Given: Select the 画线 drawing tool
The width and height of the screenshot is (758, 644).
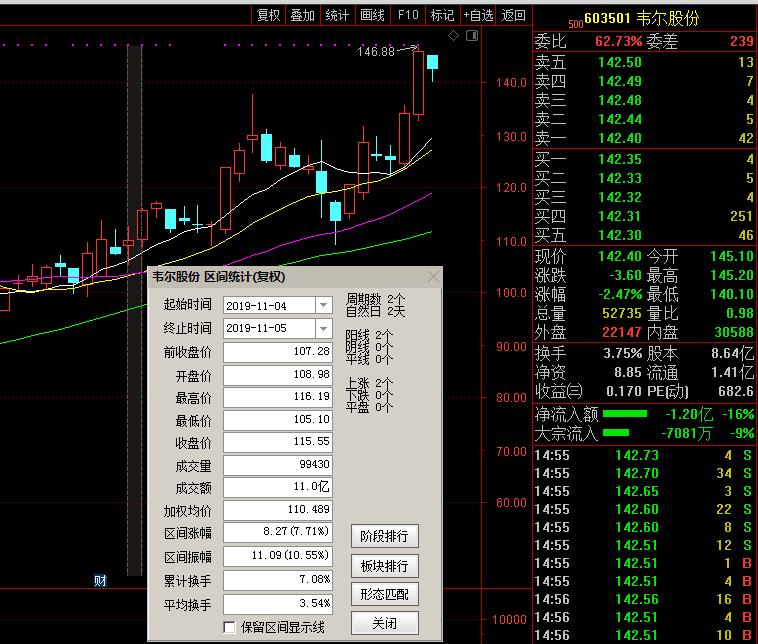Looking at the screenshot, I should [x=372, y=15].
